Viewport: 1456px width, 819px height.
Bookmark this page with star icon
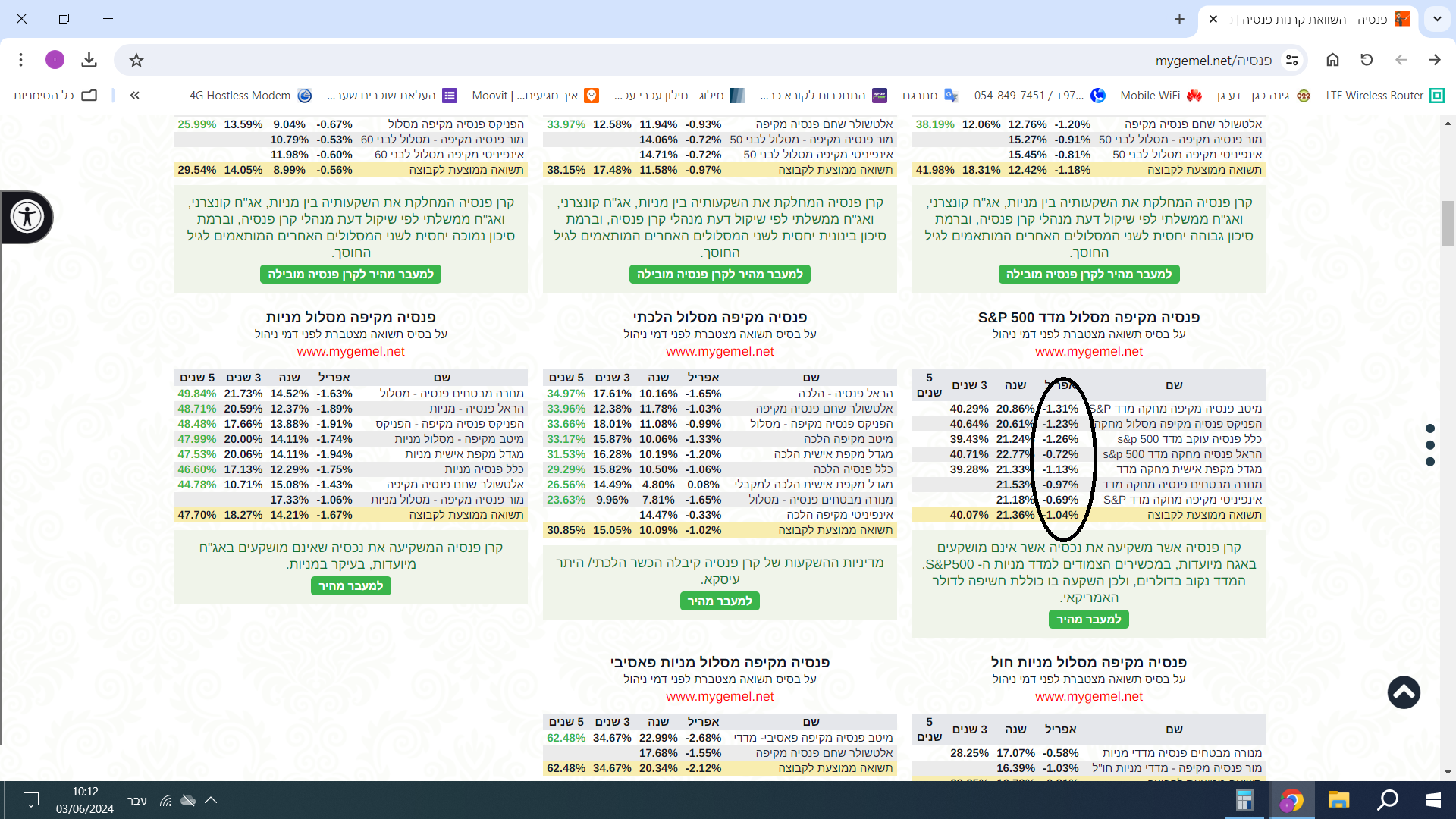point(136,60)
